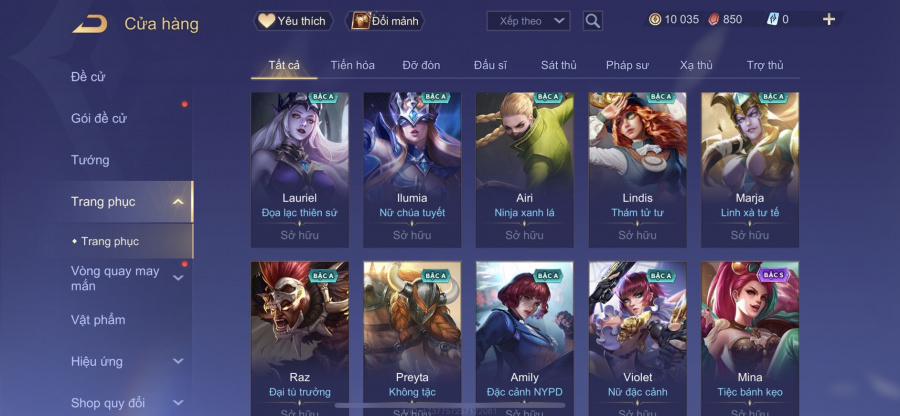Expand the Shop quy đổi section
900x416 pixels.
178,403
